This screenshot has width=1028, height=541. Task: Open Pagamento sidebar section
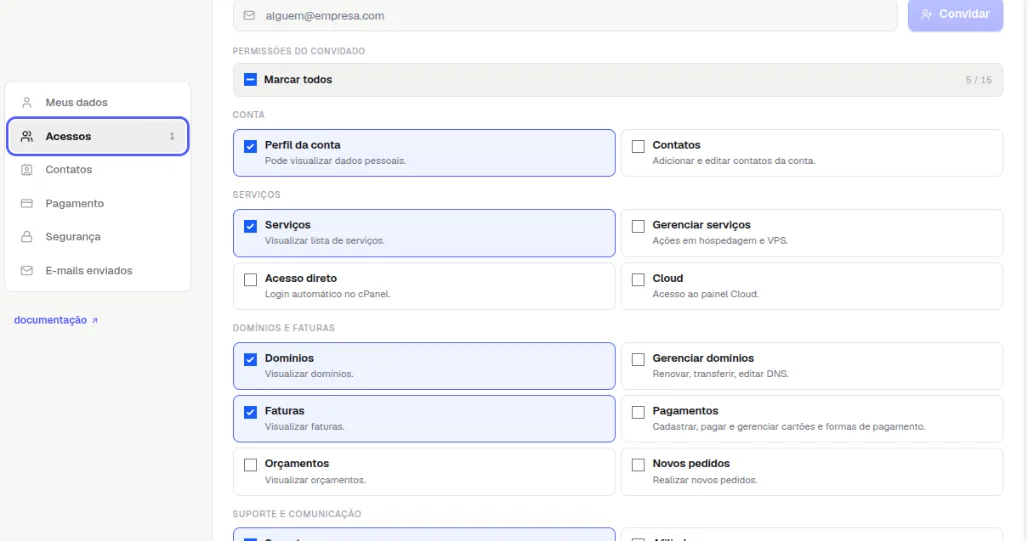tap(98, 203)
